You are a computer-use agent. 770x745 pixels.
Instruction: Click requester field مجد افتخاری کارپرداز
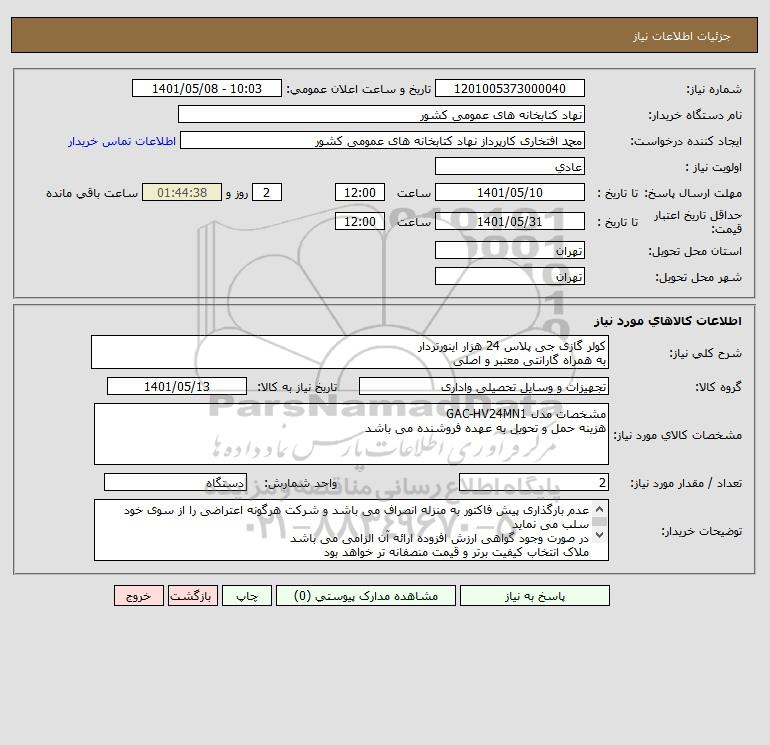click(382, 140)
